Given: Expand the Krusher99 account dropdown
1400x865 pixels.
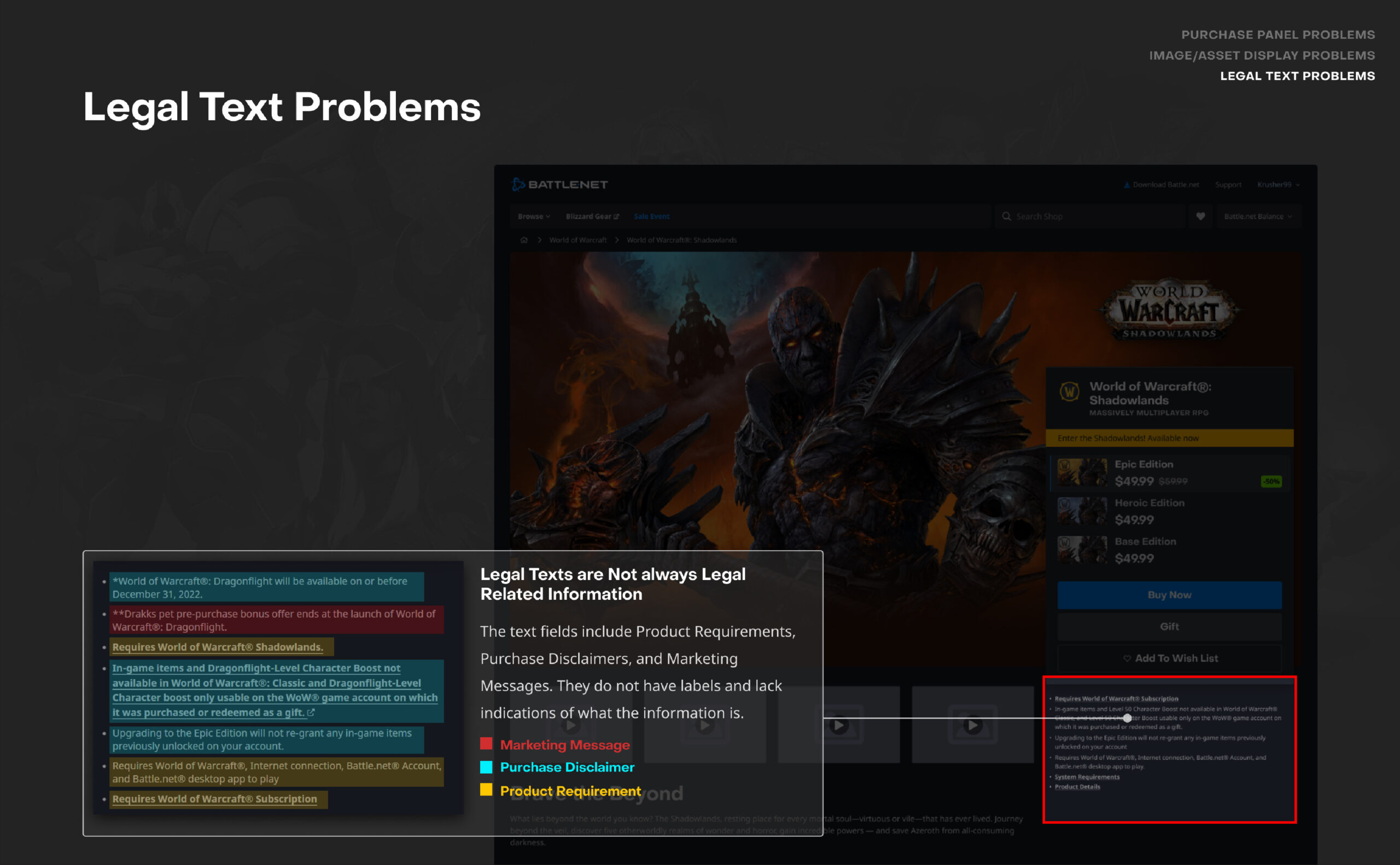Looking at the screenshot, I should coord(1279,185).
